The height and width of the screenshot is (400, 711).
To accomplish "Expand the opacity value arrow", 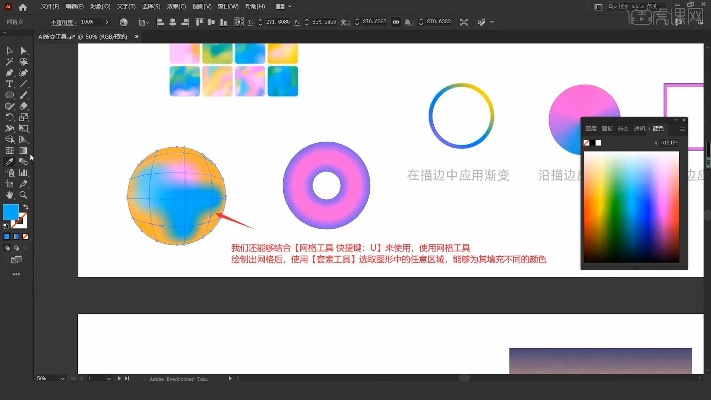I will tap(107, 22).
